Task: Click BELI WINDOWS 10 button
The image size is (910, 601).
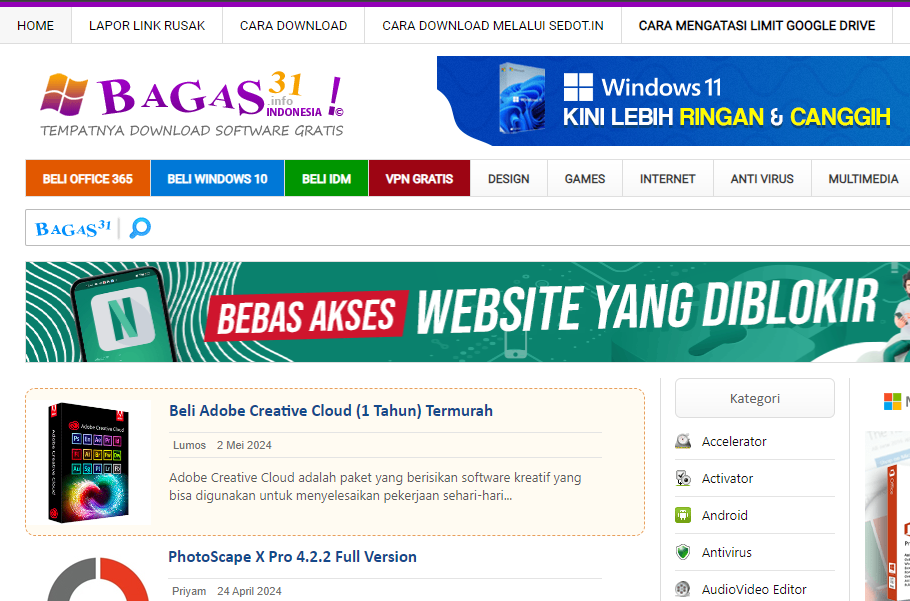Action: click(x=217, y=178)
